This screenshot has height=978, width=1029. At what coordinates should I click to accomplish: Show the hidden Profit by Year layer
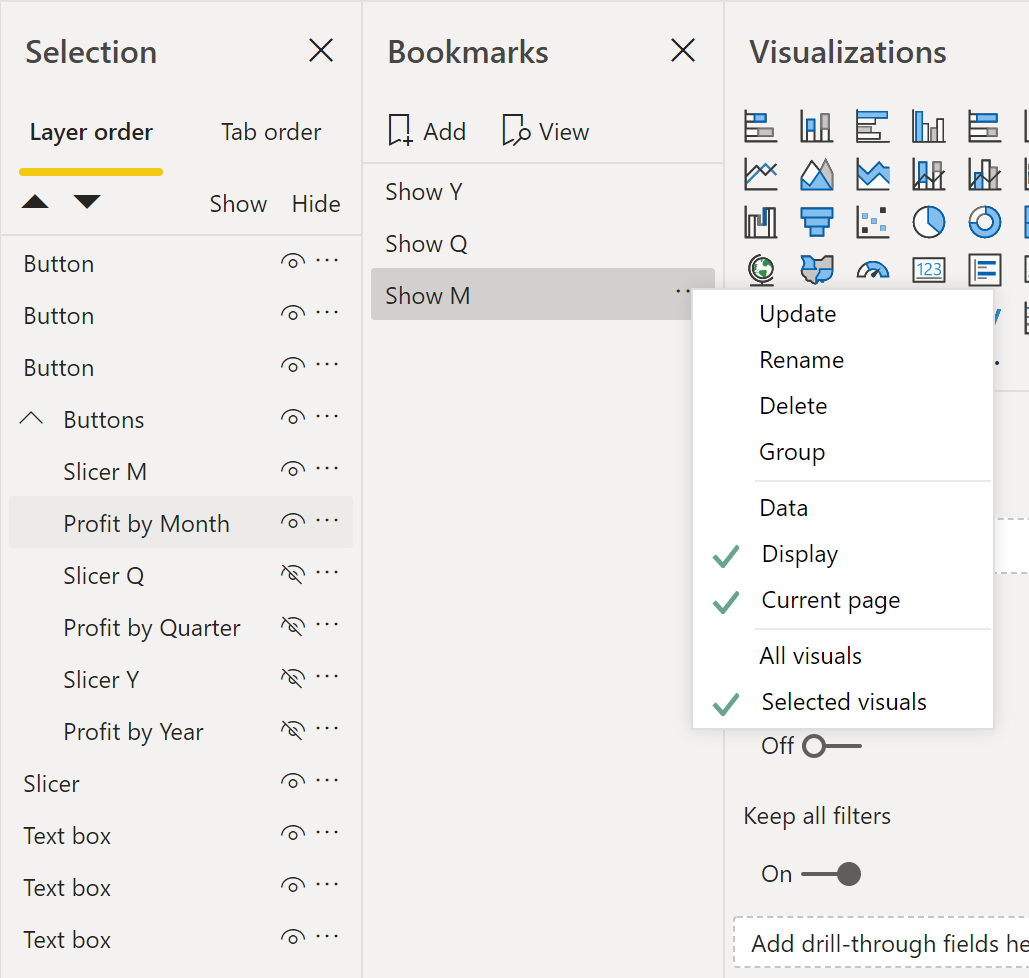coord(293,729)
